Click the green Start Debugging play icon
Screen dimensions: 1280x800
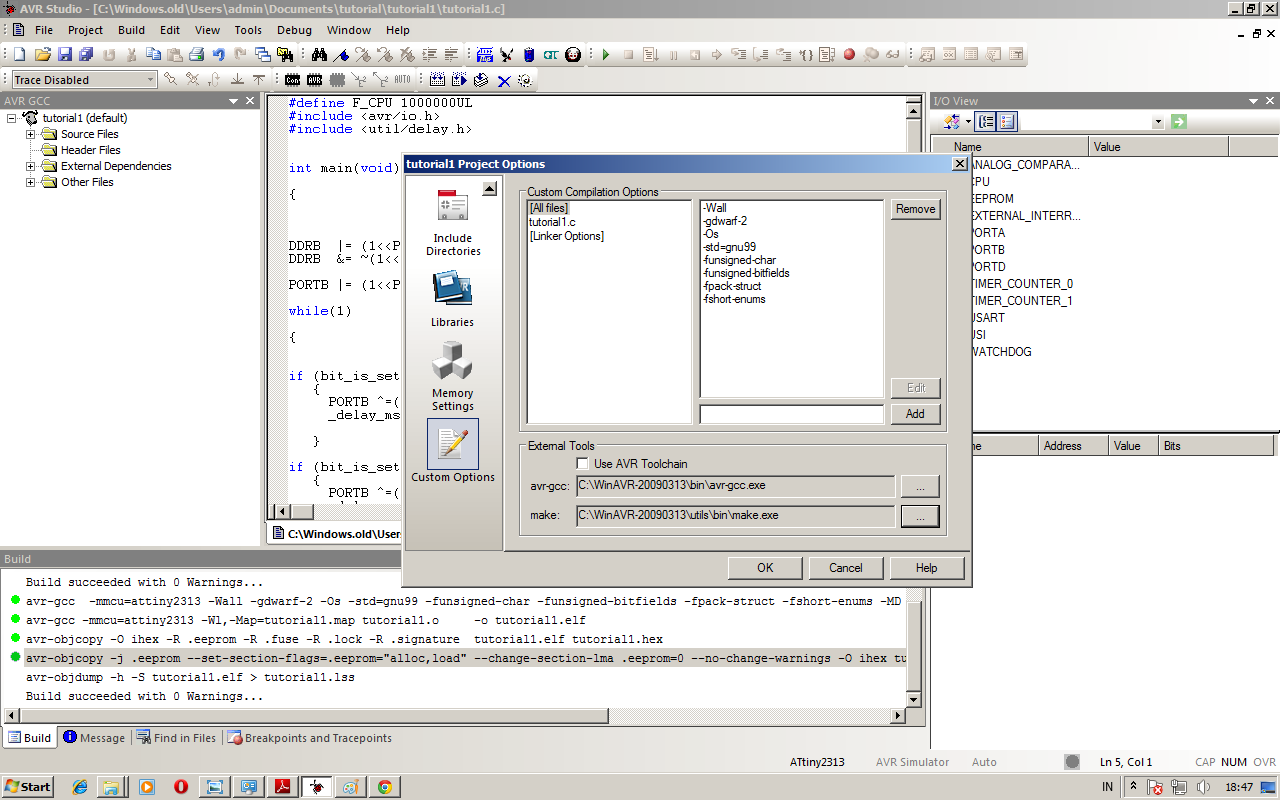point(606,54)
